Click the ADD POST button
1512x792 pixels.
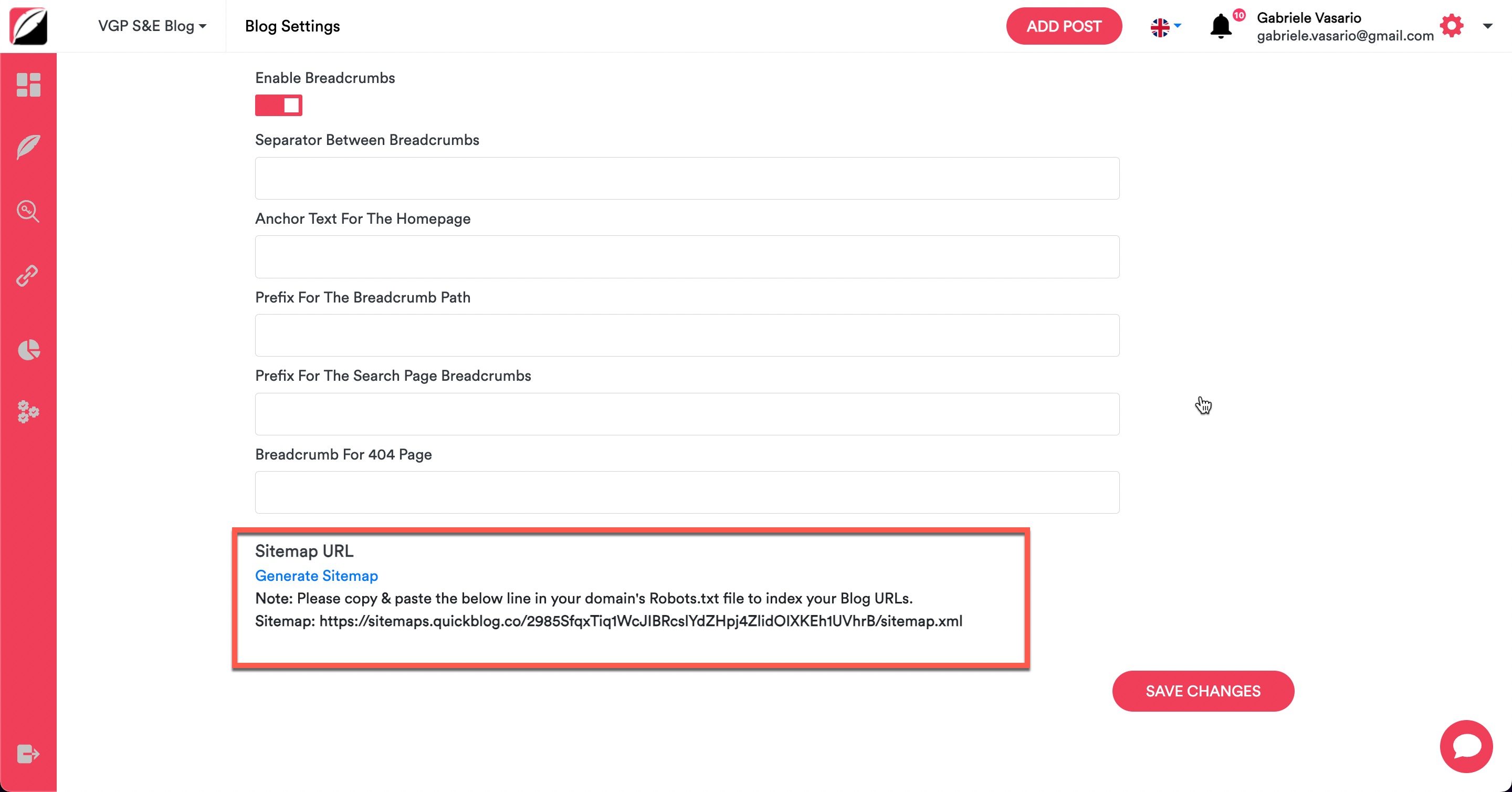1064,26
